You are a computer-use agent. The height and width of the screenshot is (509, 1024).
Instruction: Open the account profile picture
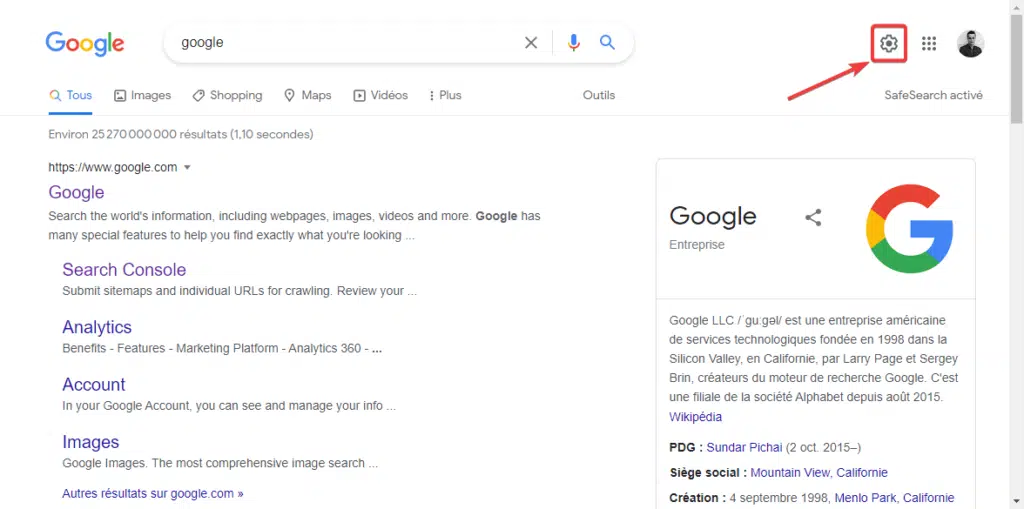[970, 44]
